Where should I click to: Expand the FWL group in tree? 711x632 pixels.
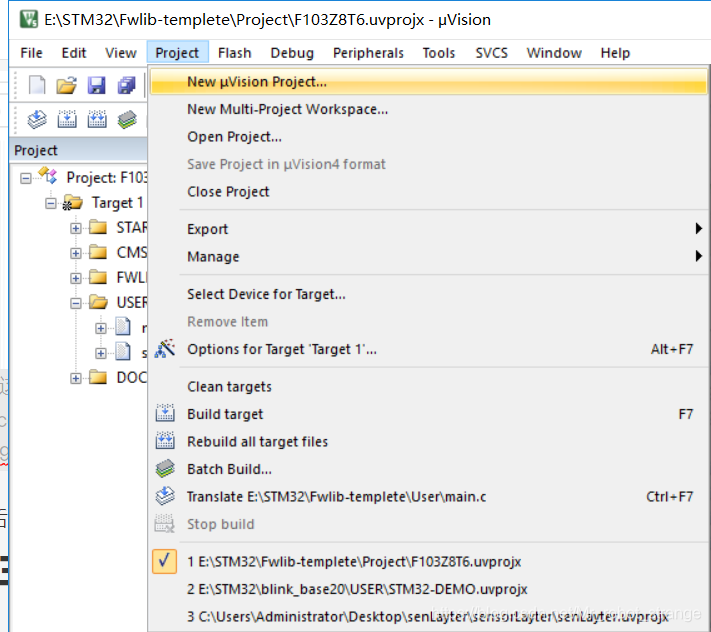click(76, 278)
